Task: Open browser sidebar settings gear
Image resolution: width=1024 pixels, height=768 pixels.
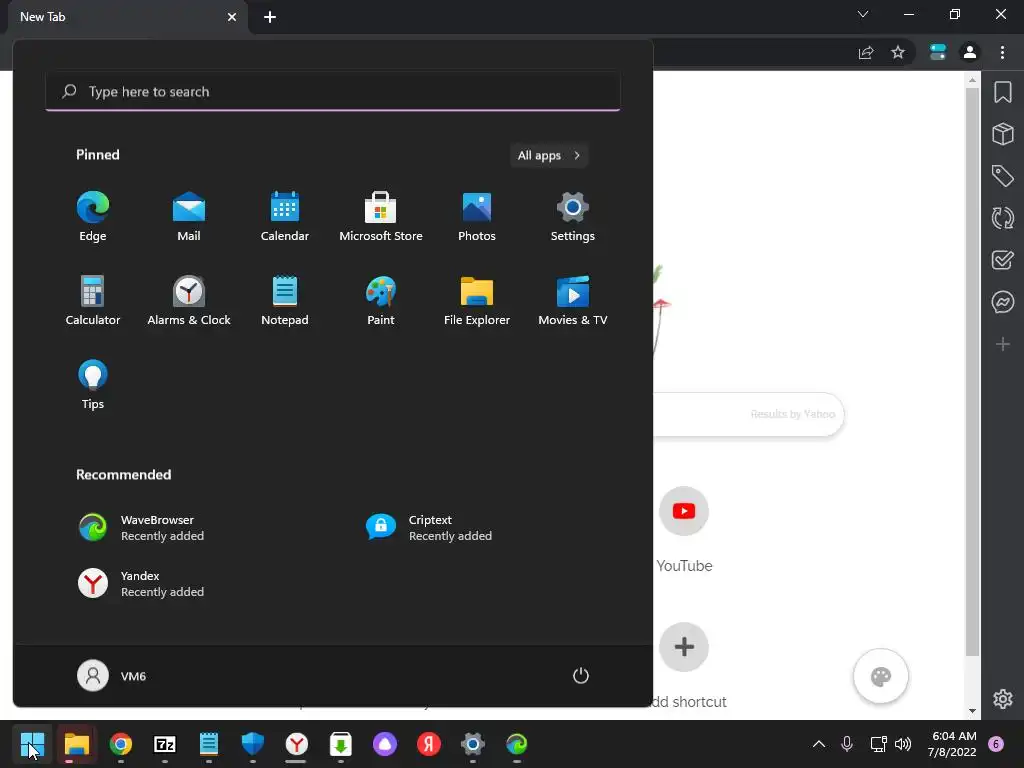Action: coord(1002,699)
